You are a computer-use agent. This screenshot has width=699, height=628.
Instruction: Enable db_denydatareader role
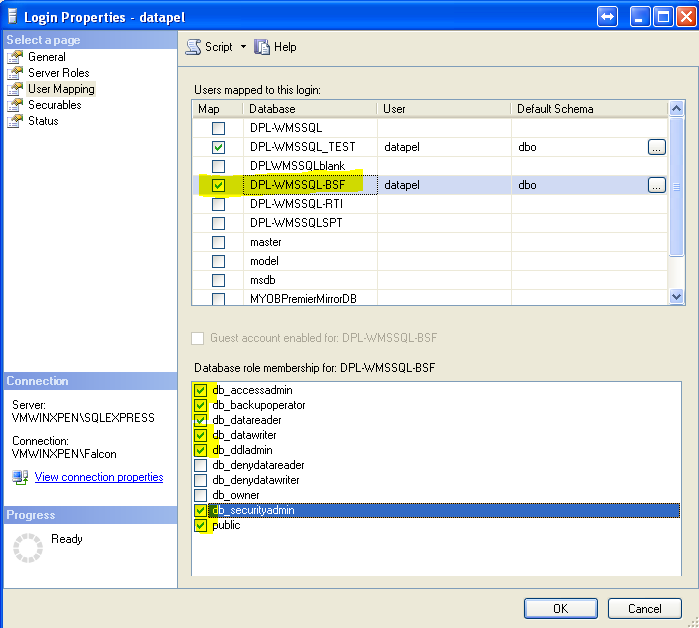coord(201,465)
